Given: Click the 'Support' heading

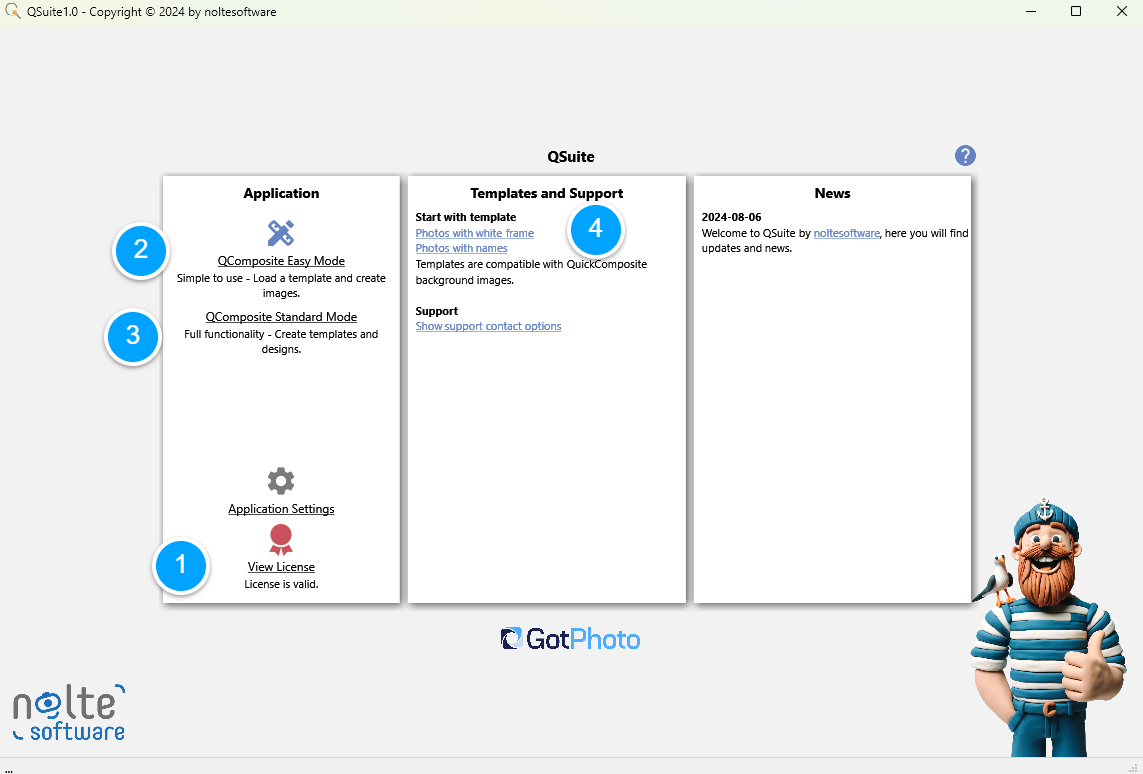Looking at the screenshot, I should click(x=437, y=311).
